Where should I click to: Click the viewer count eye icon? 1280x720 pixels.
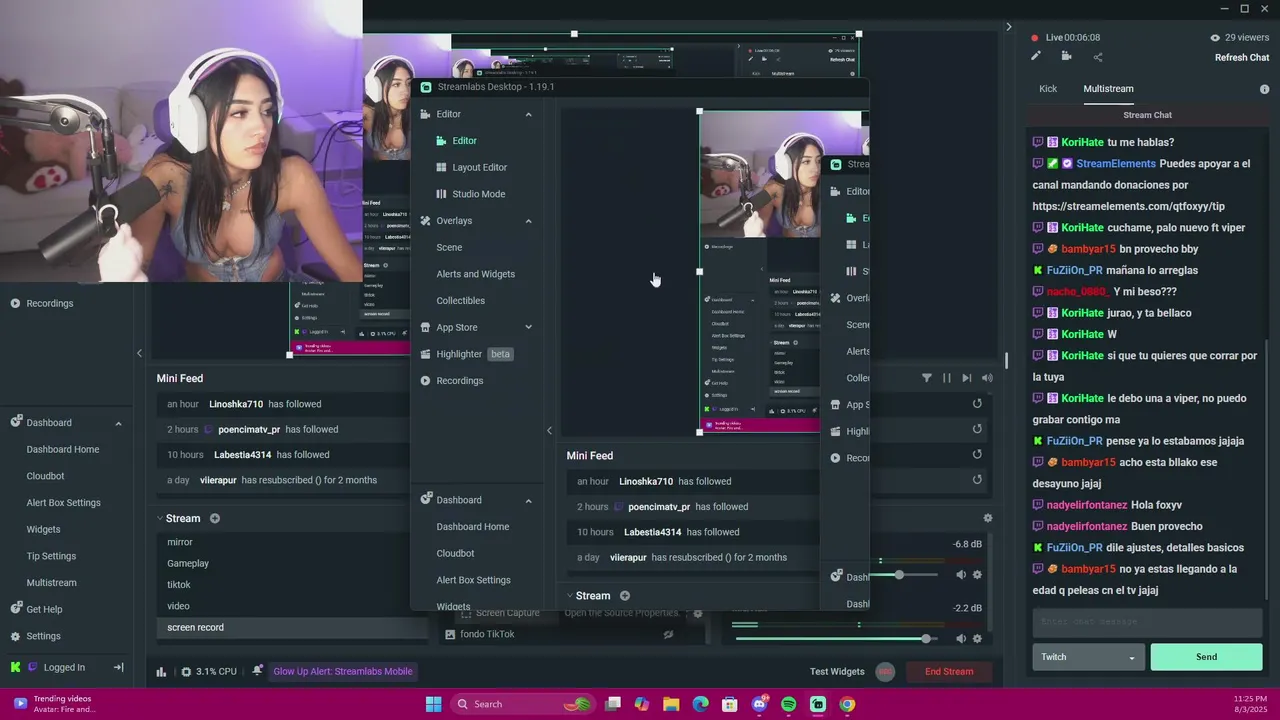click(x=1215, y=37)
